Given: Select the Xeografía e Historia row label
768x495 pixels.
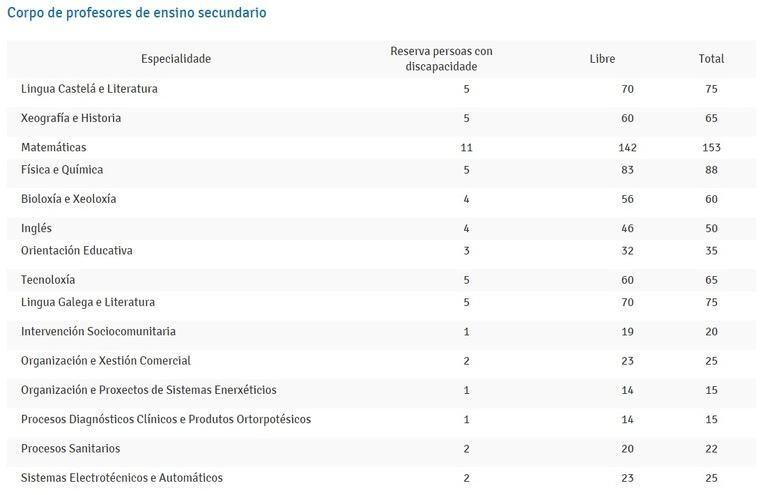Looking at the screenshot, I should pos(71,118).
